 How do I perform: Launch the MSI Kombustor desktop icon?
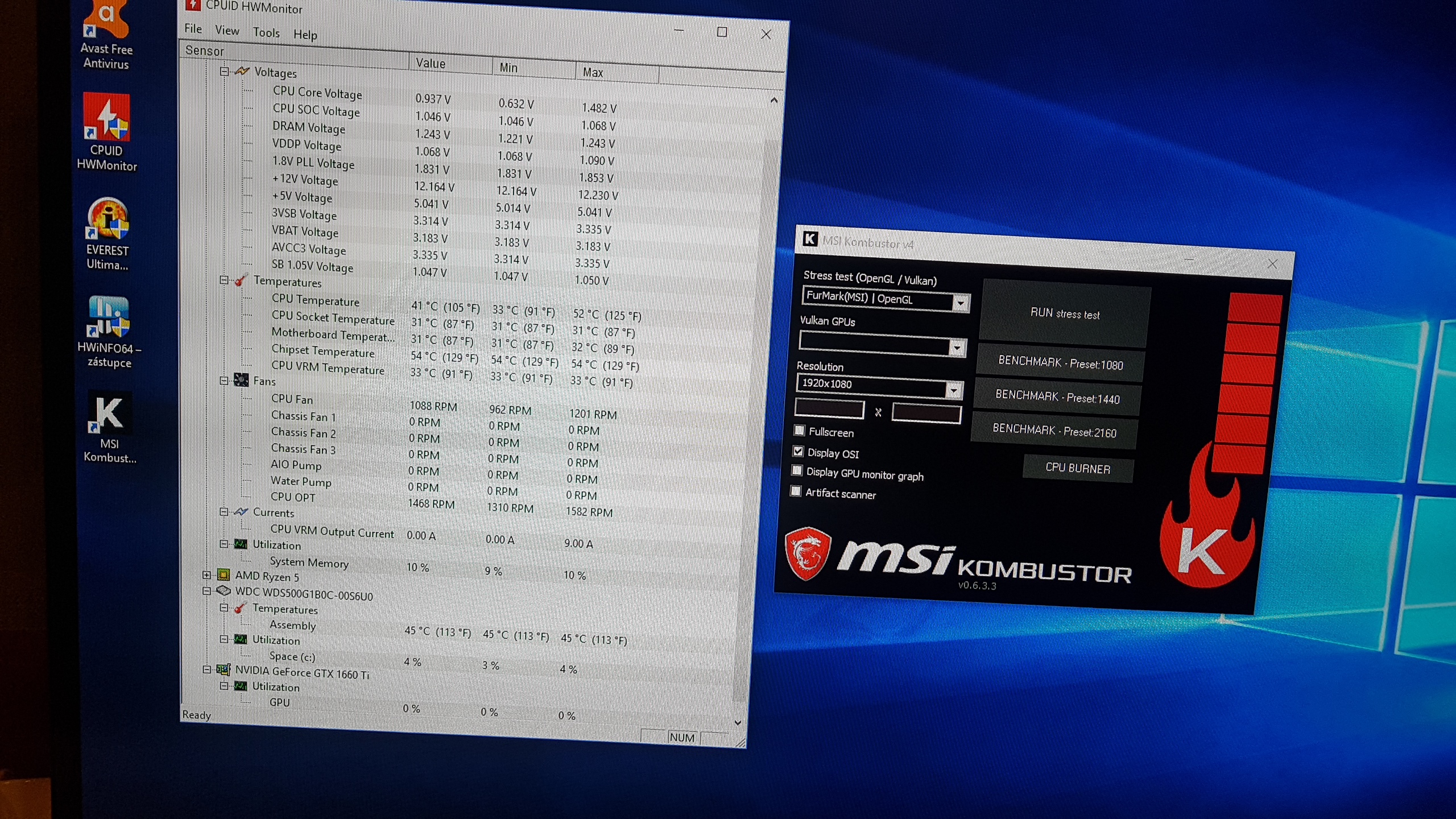pos(109,413)
